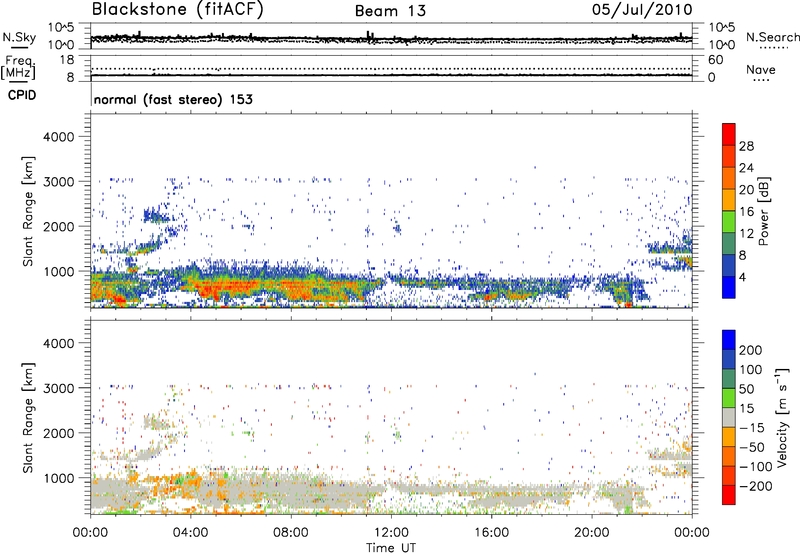800x554 pixels.
Task: Click the 'Nave' legend label
Action: [761, 69]
